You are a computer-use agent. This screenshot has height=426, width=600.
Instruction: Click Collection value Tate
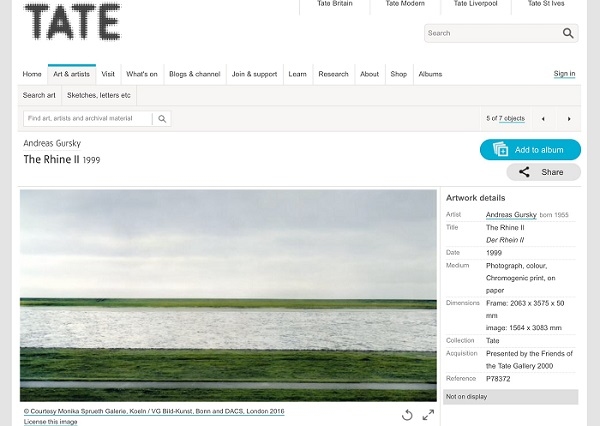click(492, 341)
